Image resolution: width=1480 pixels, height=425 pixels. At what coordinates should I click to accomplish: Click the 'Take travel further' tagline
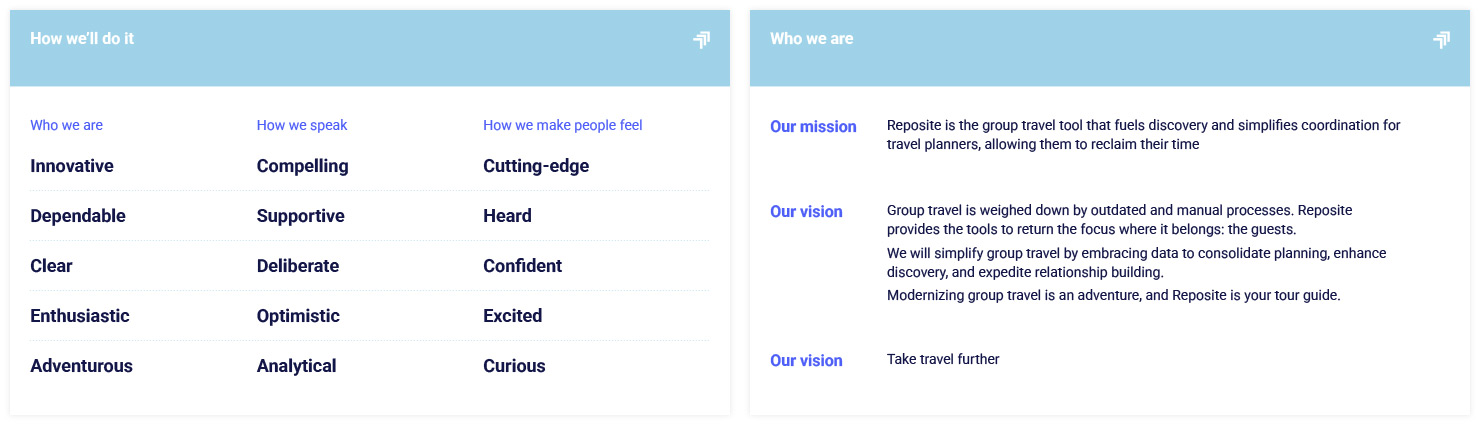tap(943, 359)
